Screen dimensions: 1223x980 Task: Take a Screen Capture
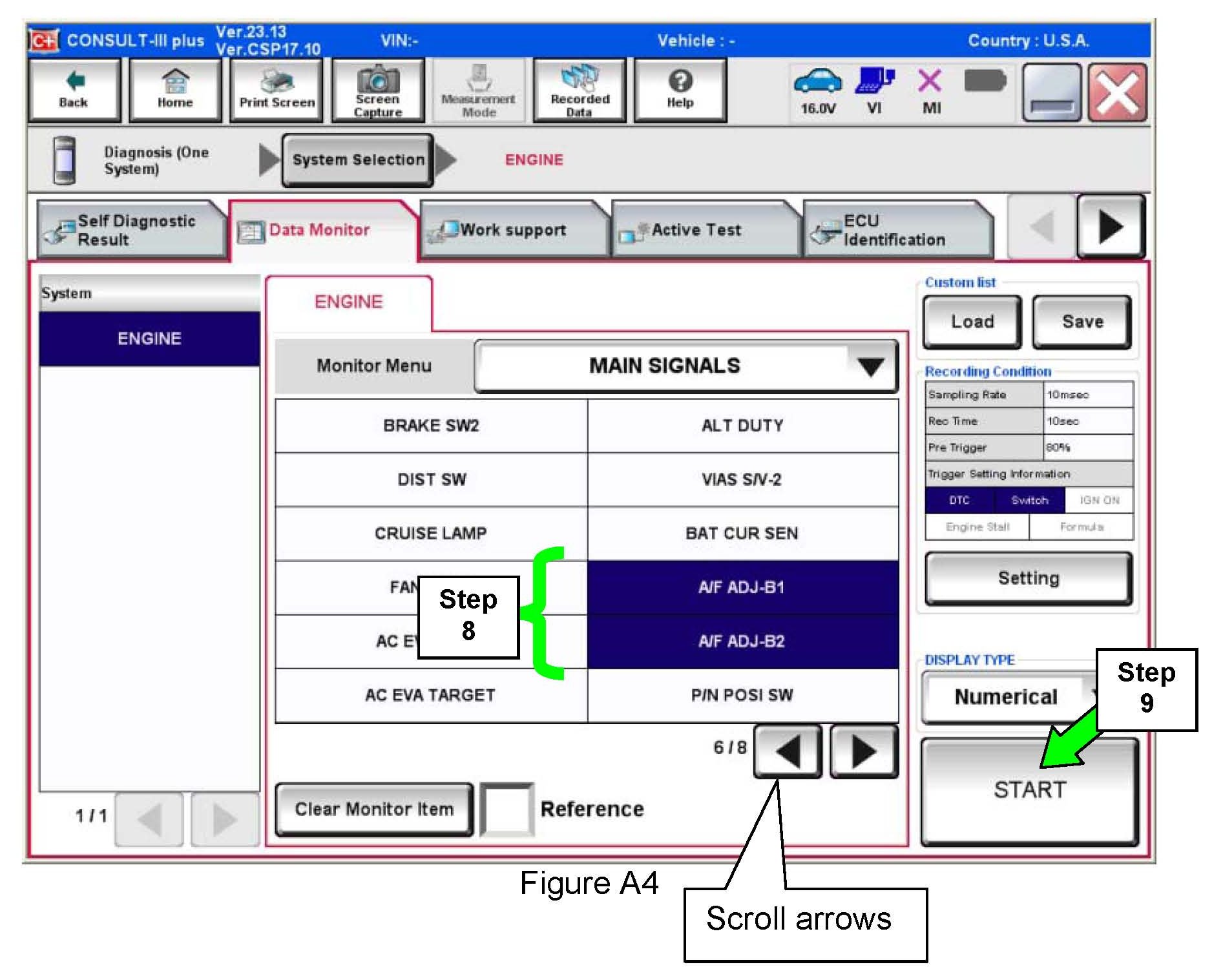(378, 90)
